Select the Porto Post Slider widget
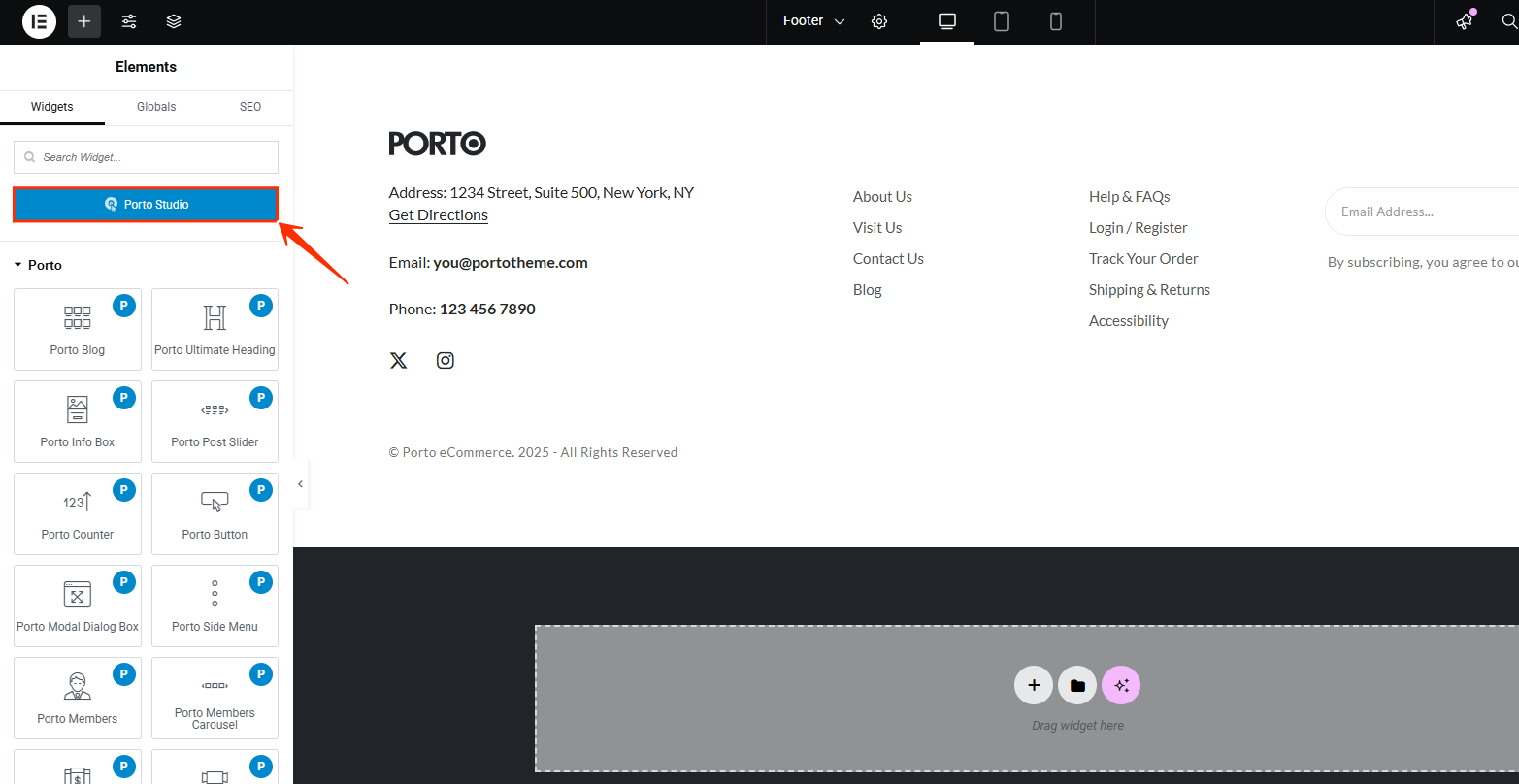The height and width of the screenshot is (784, 1519). 215,421
